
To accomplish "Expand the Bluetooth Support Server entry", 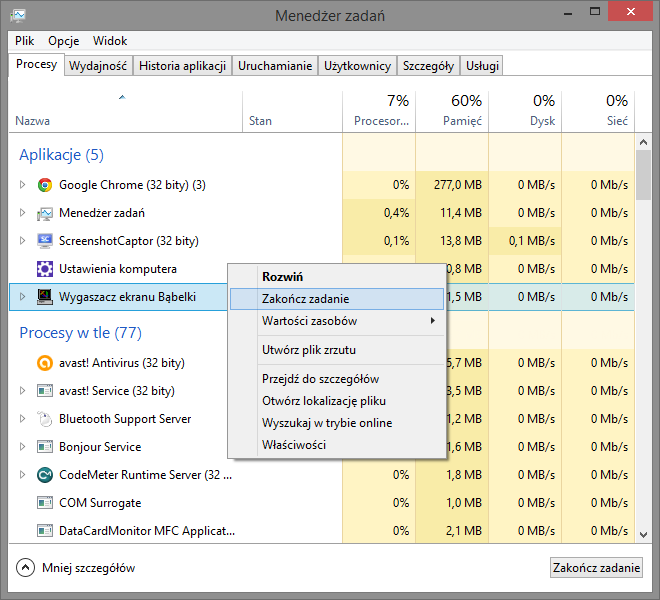I will [x=23, y=419].
